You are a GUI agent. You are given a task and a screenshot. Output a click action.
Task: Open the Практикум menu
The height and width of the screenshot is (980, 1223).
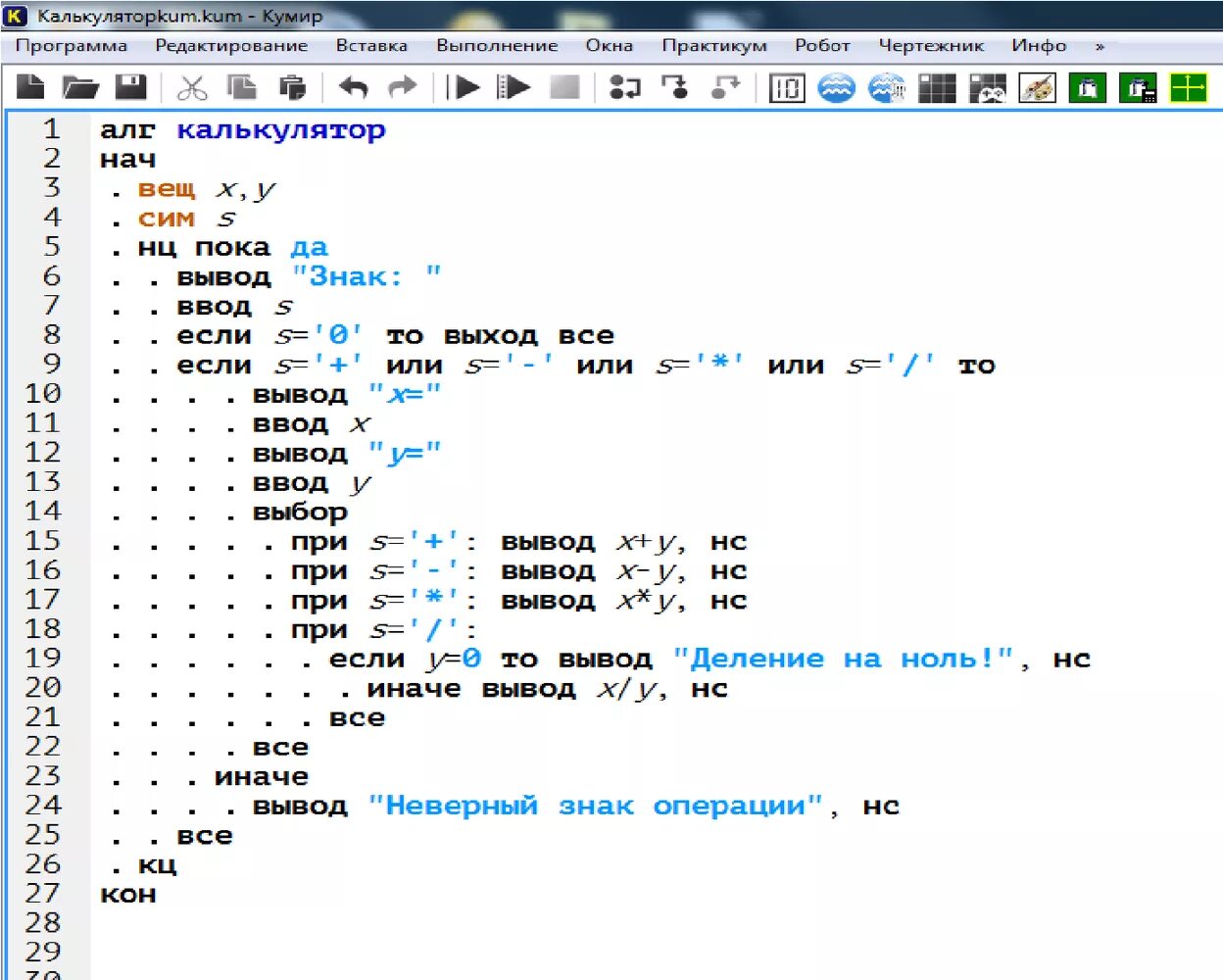[714, 46]
